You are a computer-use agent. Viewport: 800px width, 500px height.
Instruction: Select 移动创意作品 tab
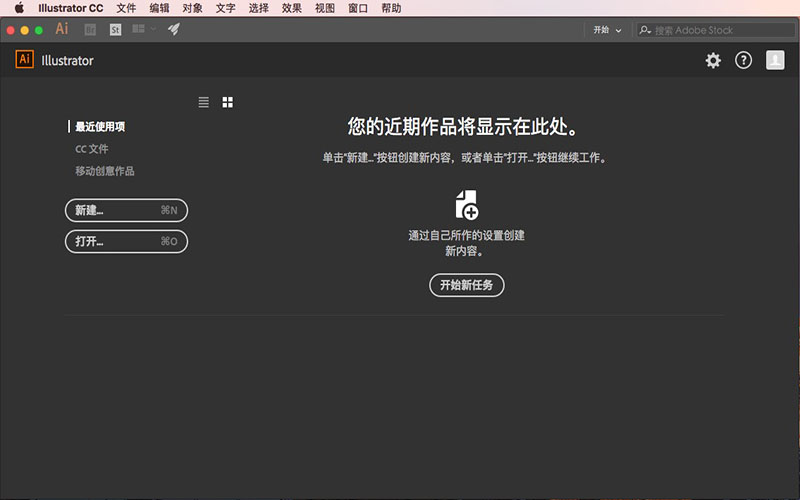pos(105,171)
